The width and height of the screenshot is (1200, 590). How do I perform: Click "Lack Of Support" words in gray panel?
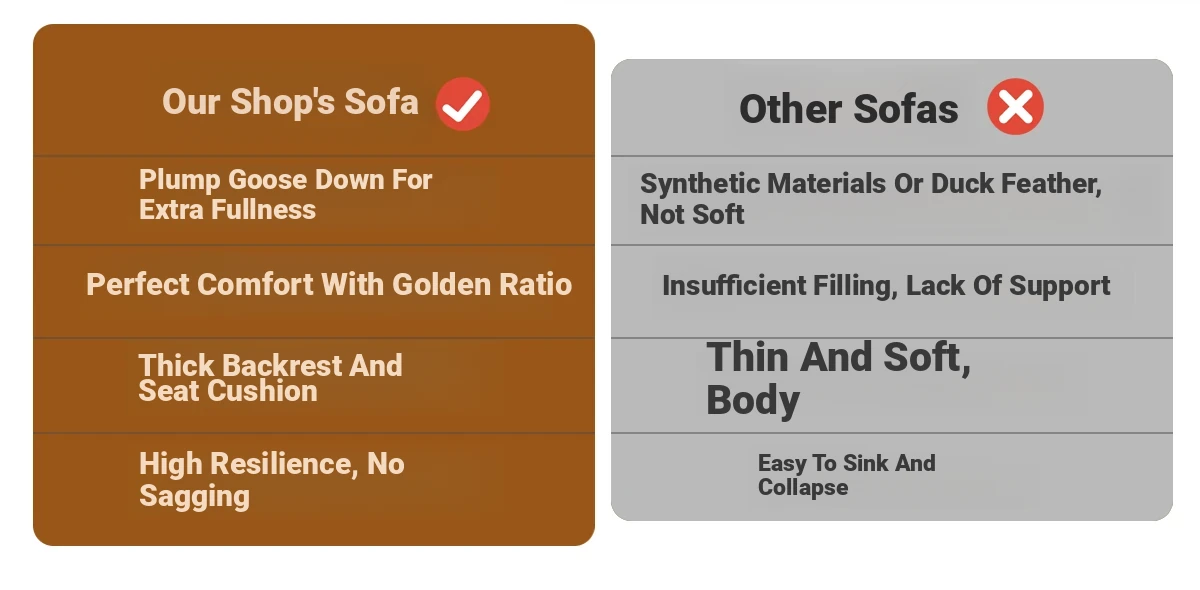(1008, 285)
